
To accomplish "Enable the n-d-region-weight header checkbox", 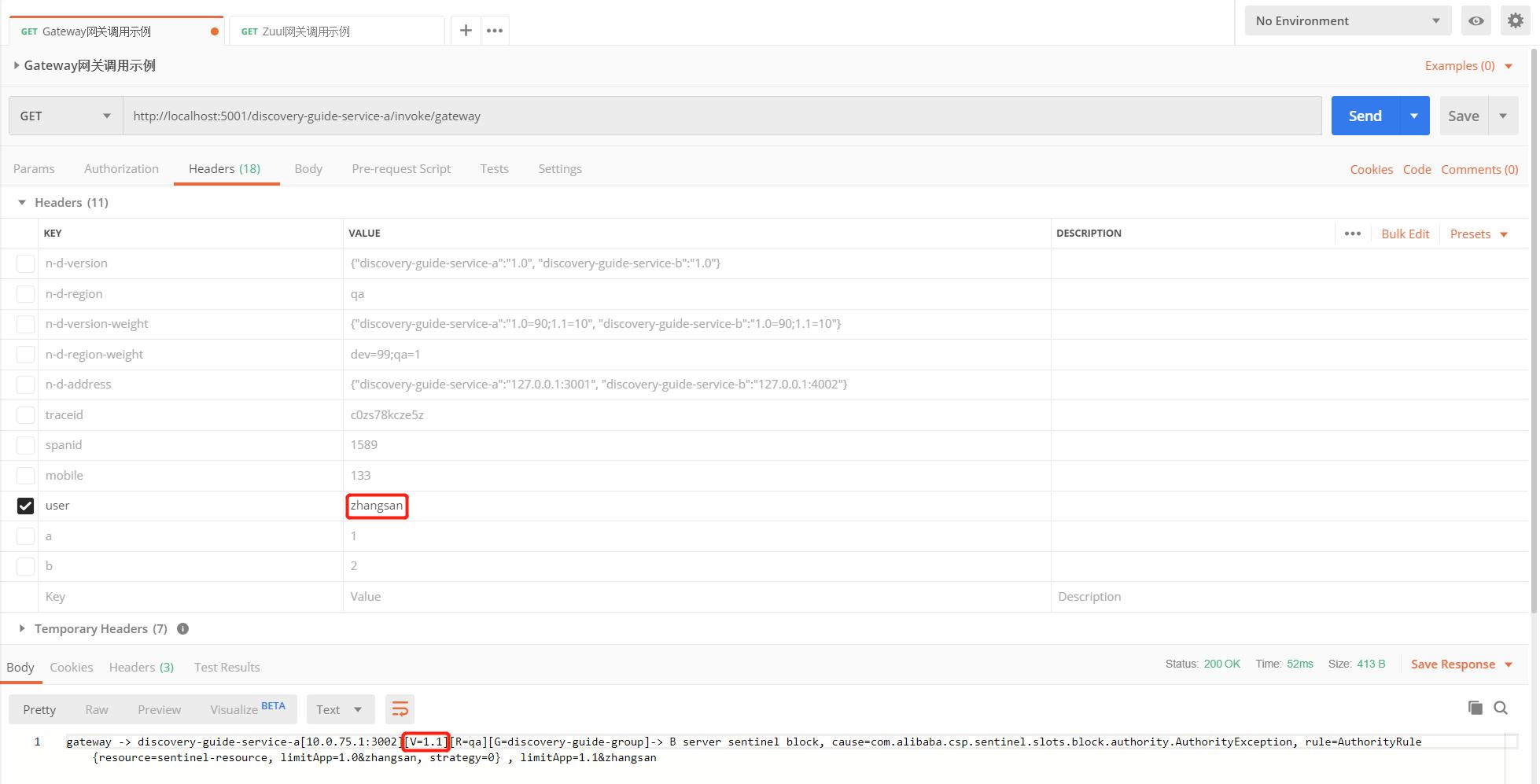I will click(25, 355).
